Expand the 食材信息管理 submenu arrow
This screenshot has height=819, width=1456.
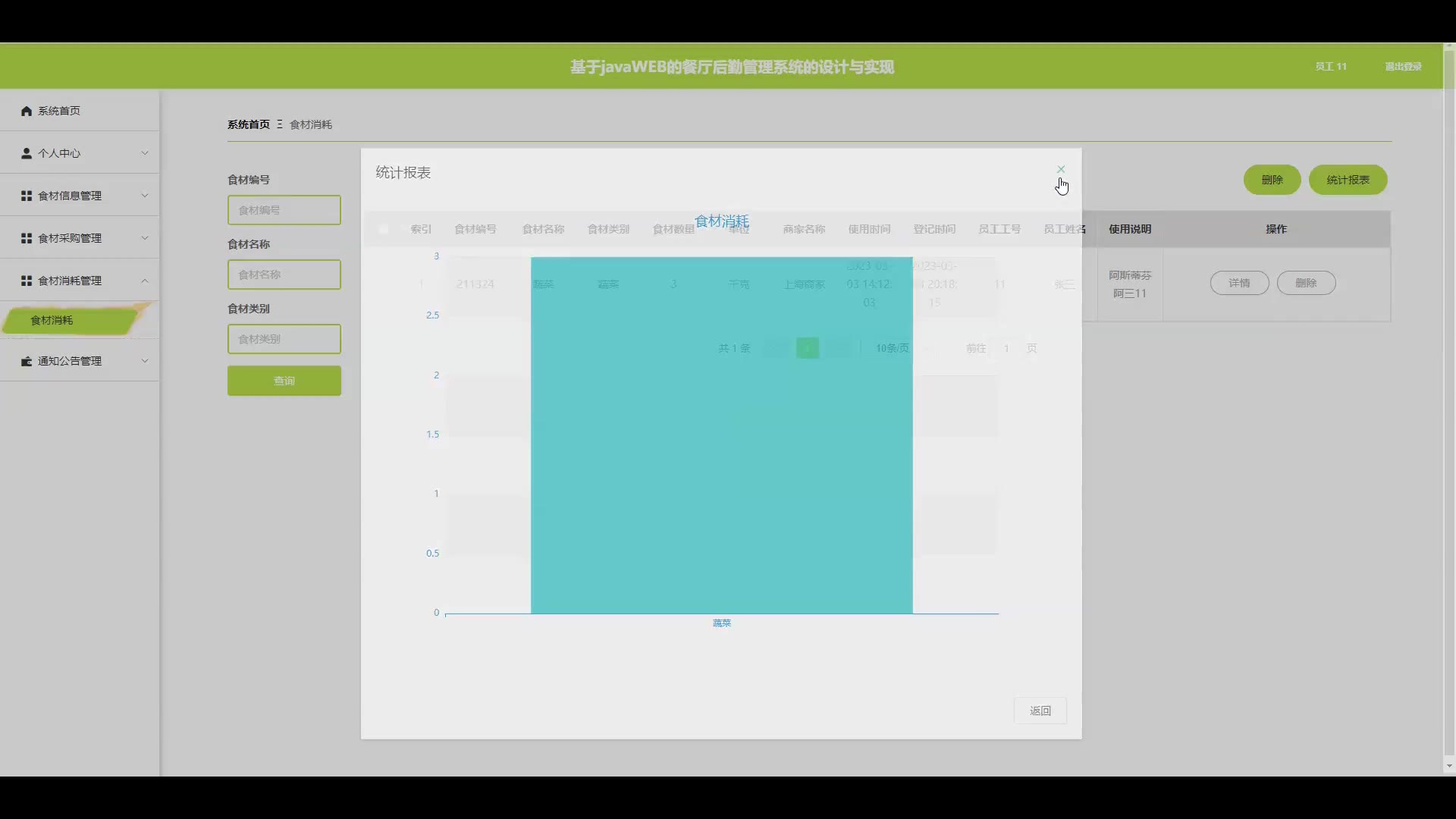145,196
